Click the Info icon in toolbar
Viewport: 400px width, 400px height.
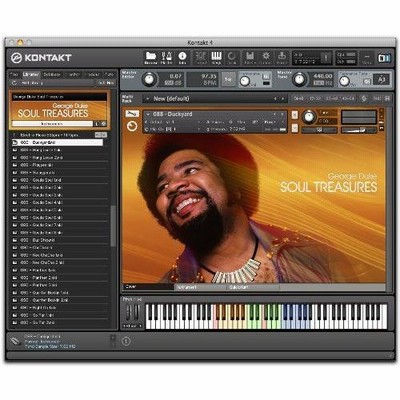tap(182, 58)
